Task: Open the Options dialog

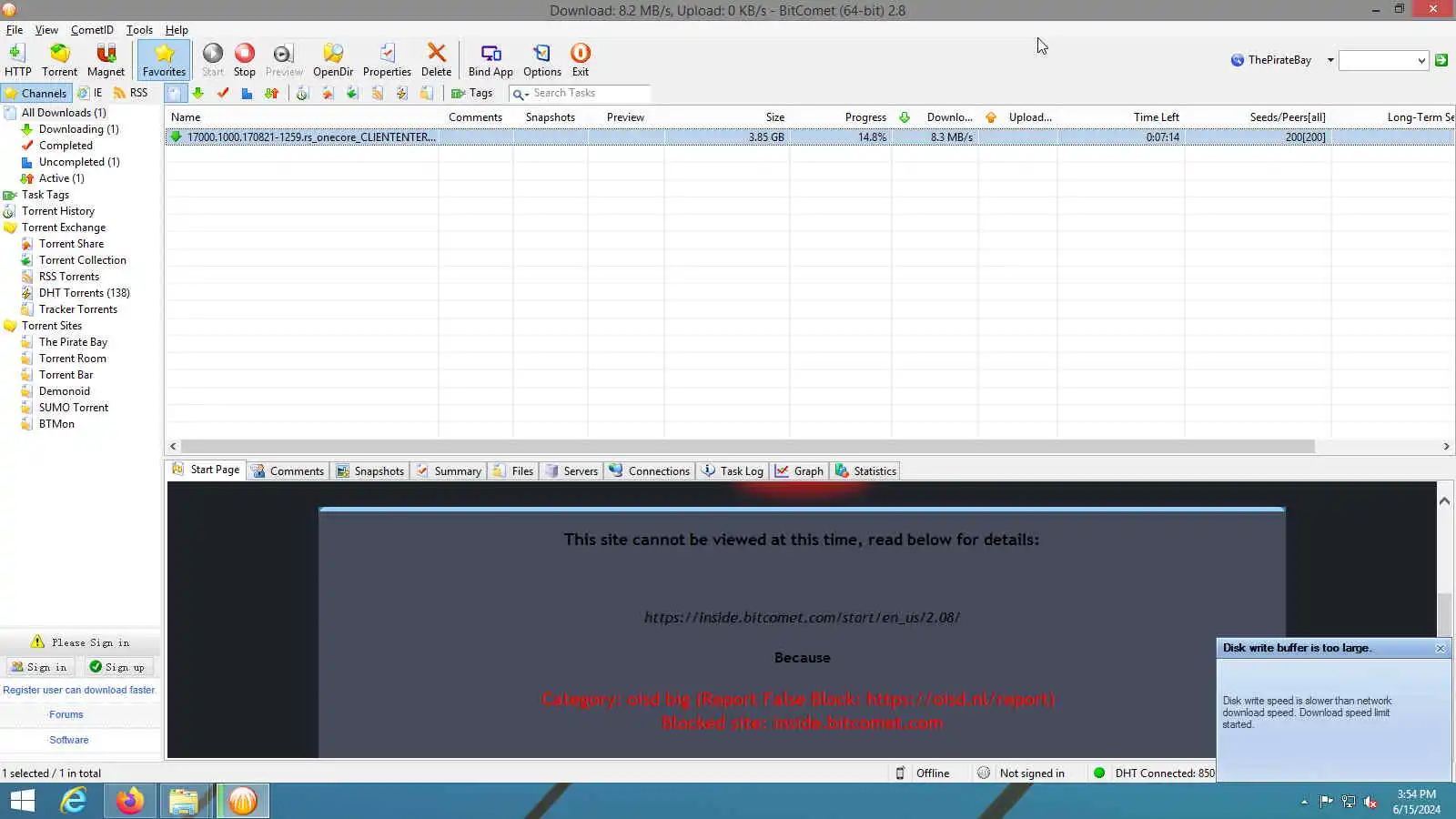Action: (x=542, y=60)
